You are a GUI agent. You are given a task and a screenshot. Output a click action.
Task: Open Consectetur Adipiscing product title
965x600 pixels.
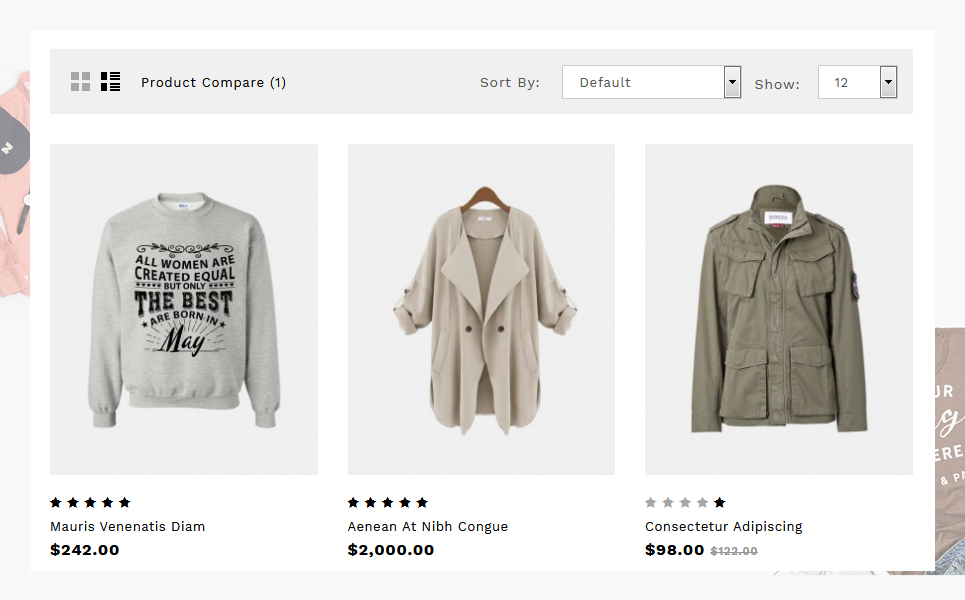point(723,527)
